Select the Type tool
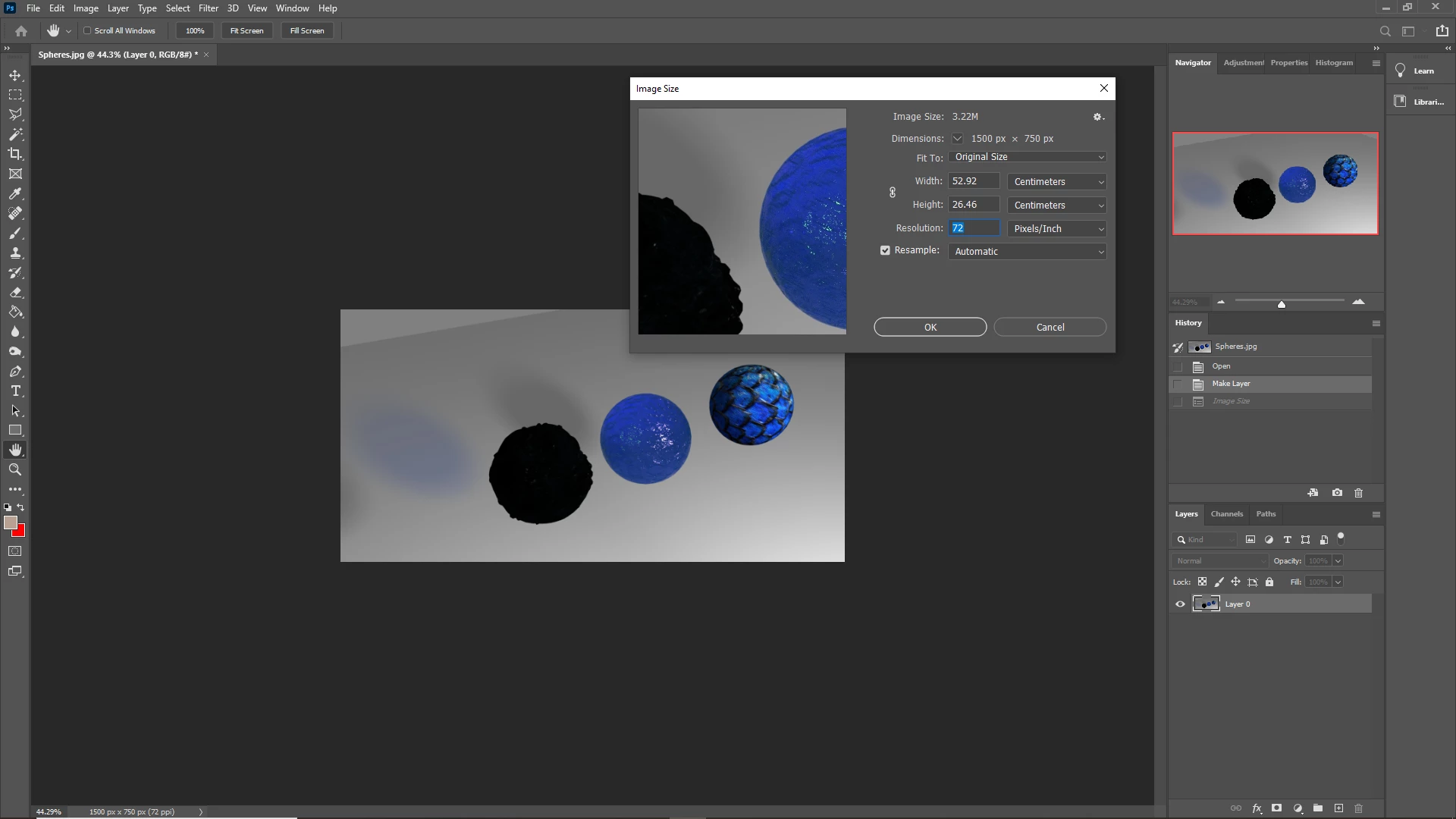This screenshot has height=819, width=1456. coord(15,391)
